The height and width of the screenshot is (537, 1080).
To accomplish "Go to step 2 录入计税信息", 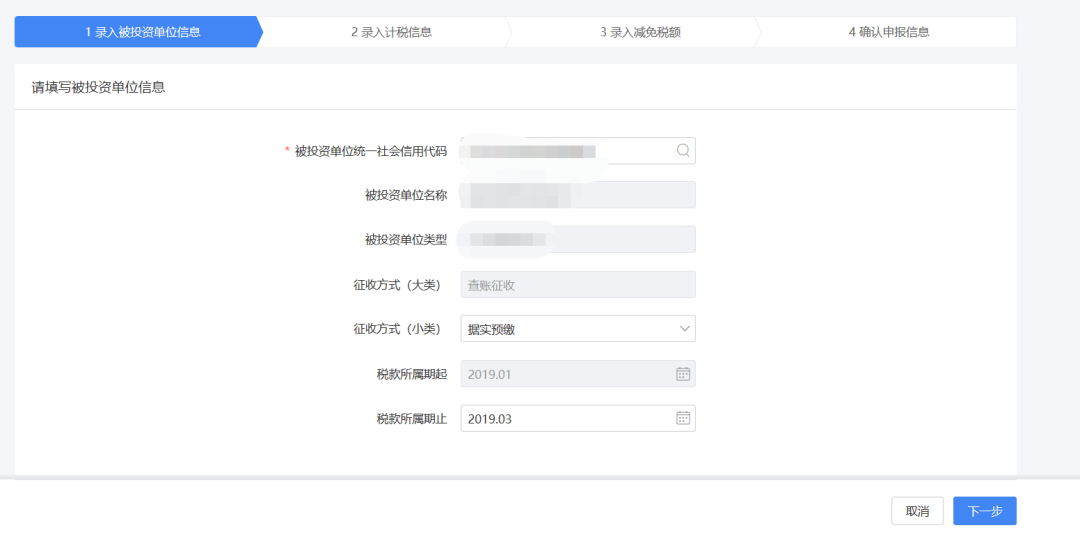I will [391, 32].
